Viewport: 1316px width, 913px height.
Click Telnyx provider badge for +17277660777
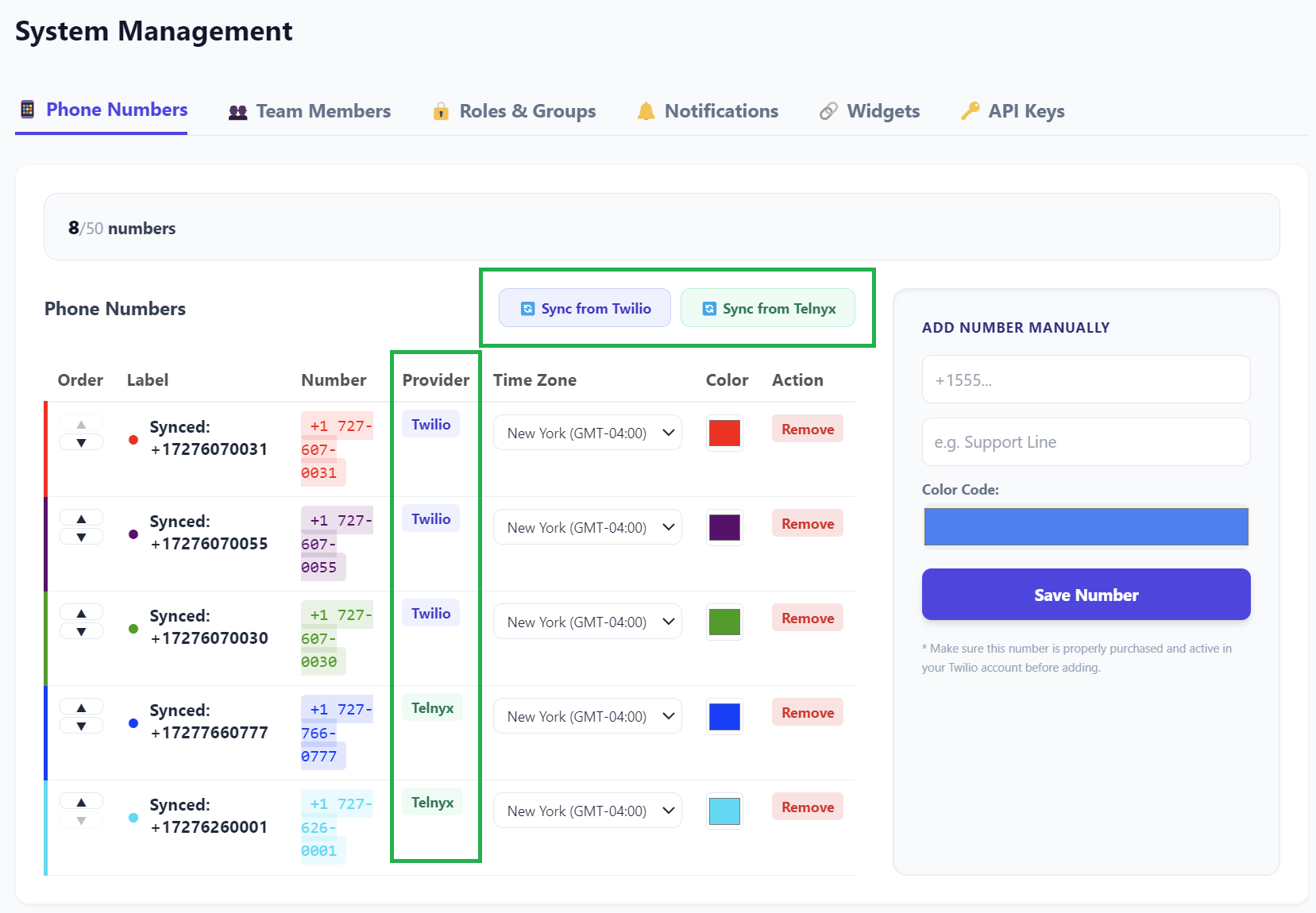[x=432, y=707]
